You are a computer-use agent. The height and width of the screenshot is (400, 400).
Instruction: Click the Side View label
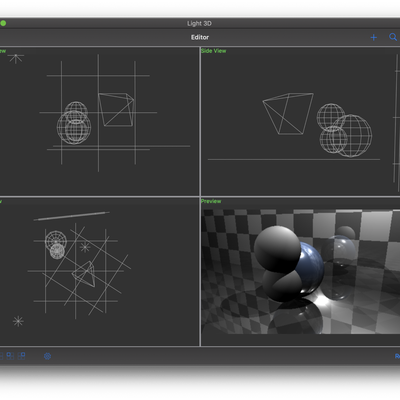point(214,51)
